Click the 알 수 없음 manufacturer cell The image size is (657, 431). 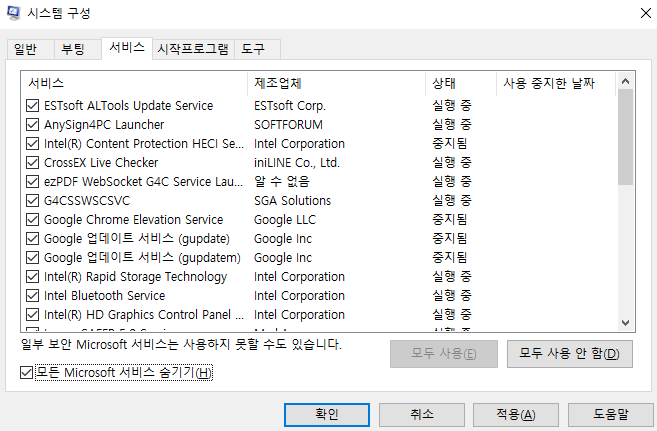(282, 181)
